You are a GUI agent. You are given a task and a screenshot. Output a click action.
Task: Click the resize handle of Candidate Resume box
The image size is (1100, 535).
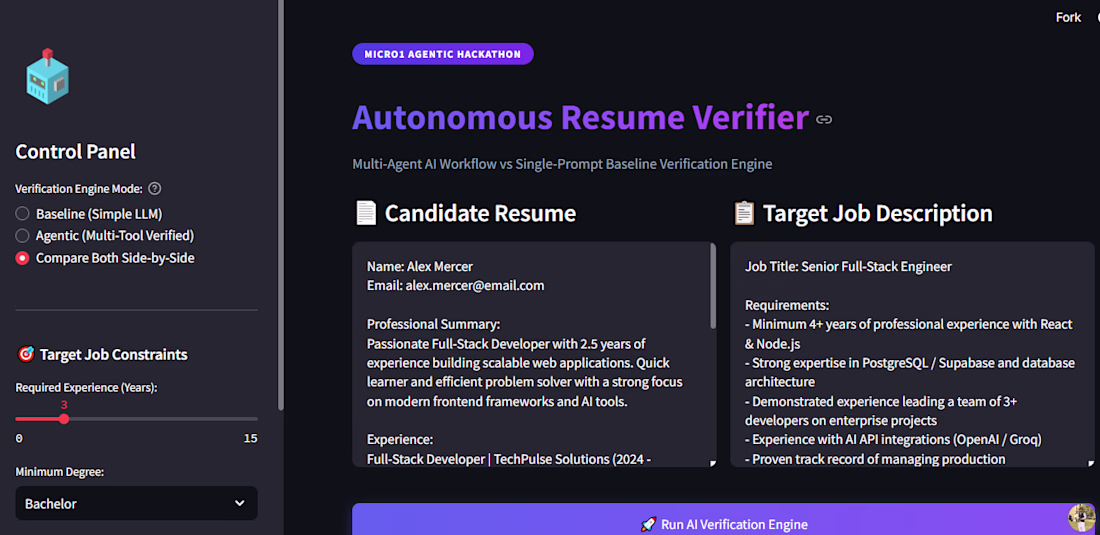click(711, 462)
